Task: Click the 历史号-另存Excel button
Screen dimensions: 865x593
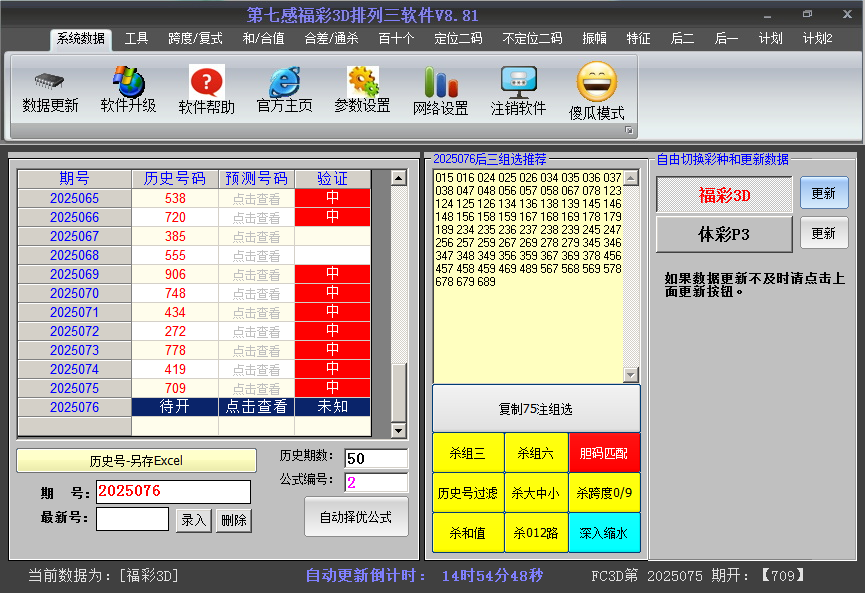Action: click(x=136, y=461)
